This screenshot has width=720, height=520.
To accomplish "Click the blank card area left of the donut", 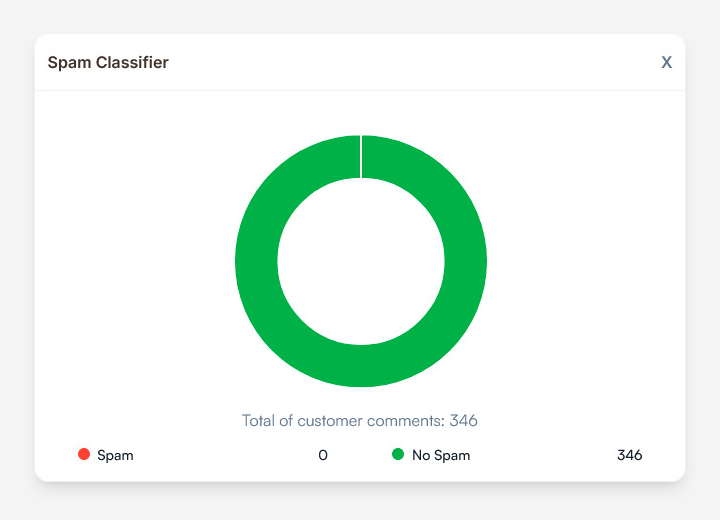I will click(130, 260).
